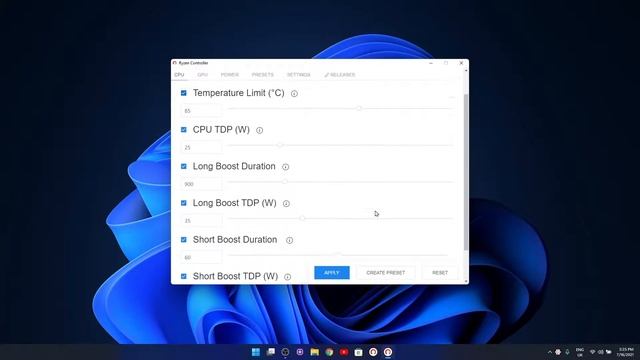Uncheck the Temperature Limit checkbox

[x=184, y=93]
